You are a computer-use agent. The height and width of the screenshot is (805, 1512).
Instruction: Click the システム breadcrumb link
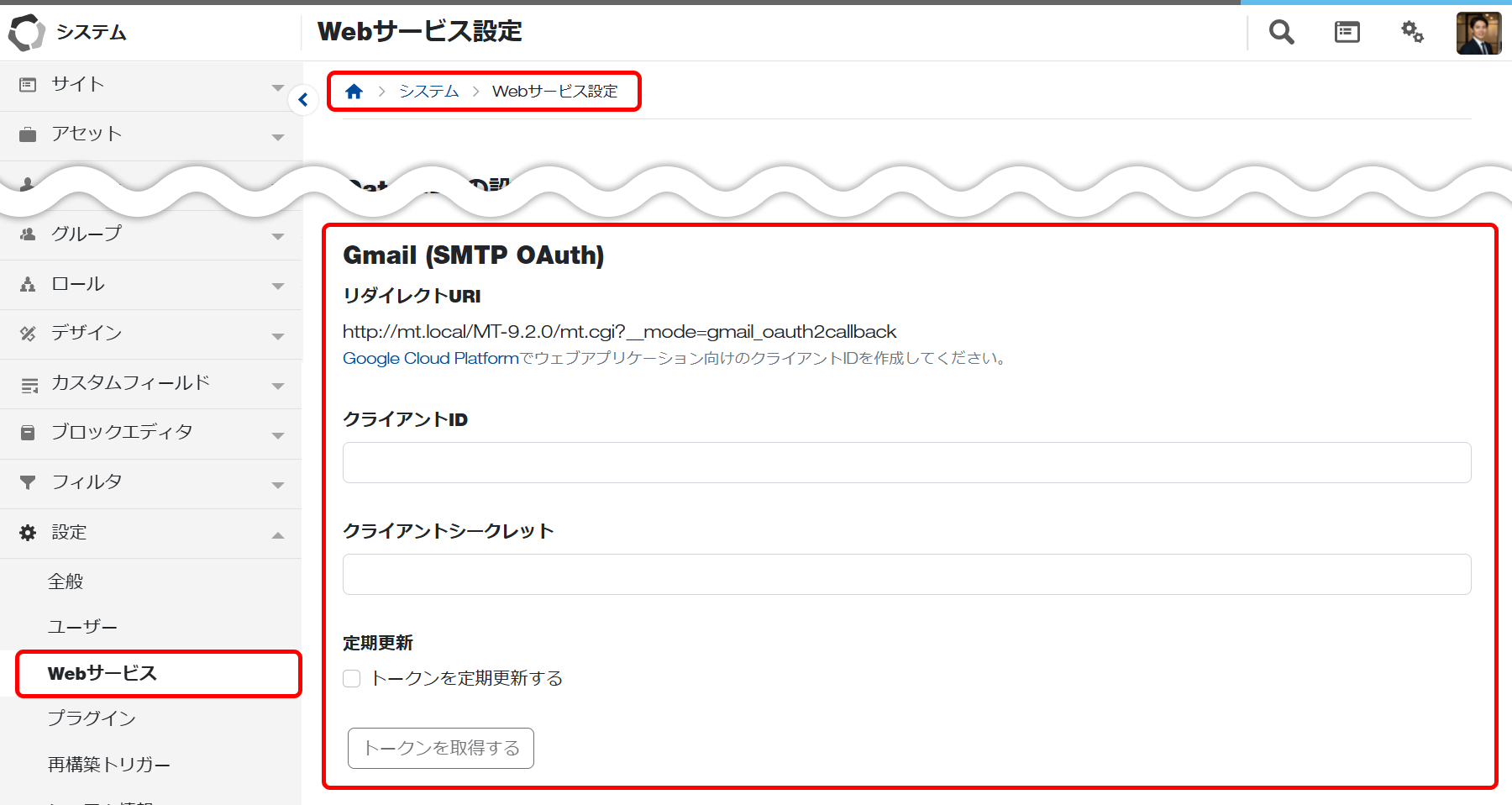coord(428,91)
